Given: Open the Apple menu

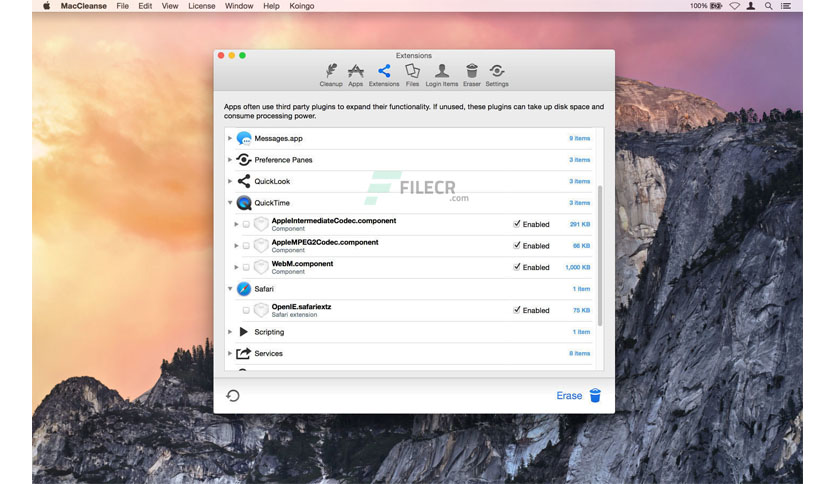Looking at the screenshot, I should click(x=46, y=6).
